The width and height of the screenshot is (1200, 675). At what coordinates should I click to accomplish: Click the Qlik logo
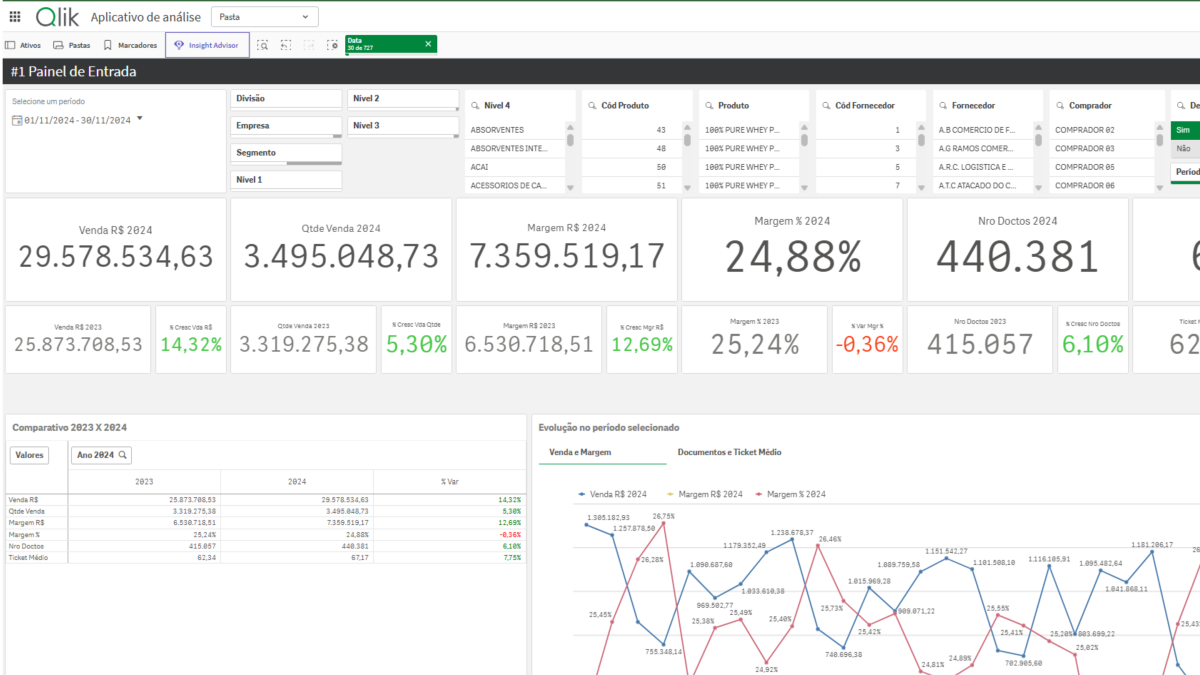pos(57,17)
